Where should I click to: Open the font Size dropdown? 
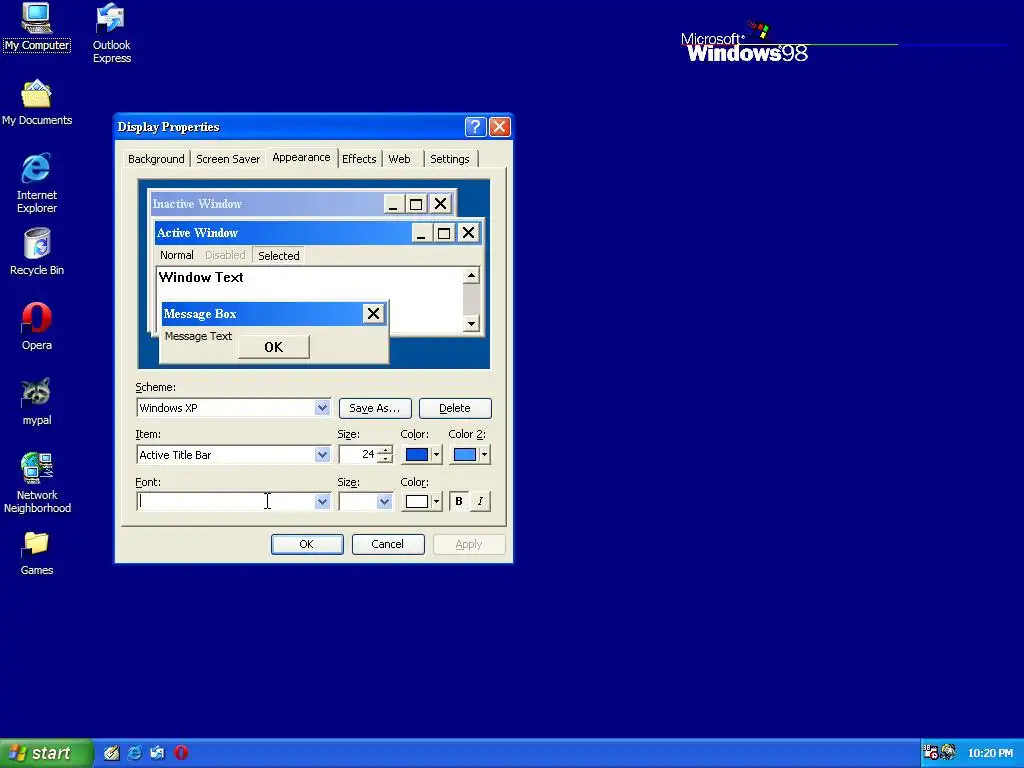[384, 502]
